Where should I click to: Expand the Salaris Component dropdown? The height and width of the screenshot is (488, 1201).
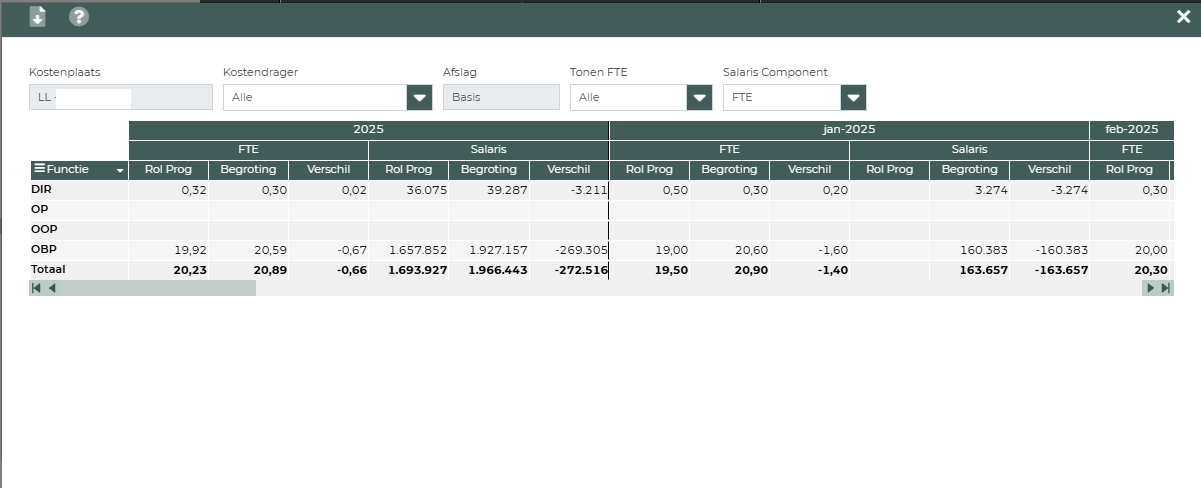853,97
